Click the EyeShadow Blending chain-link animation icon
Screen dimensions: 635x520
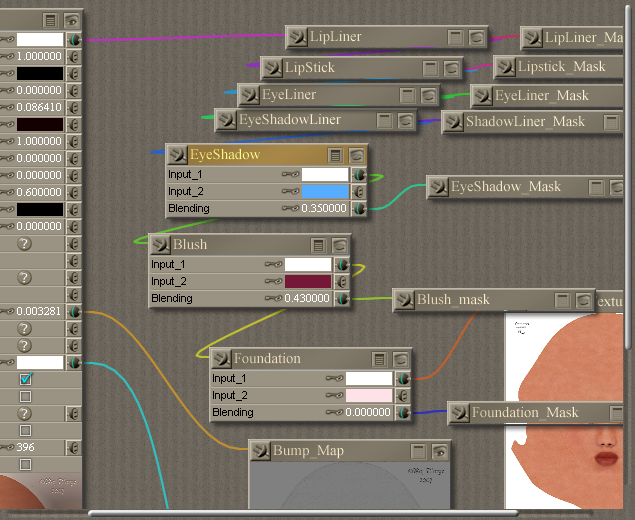(x=290, y=209)
